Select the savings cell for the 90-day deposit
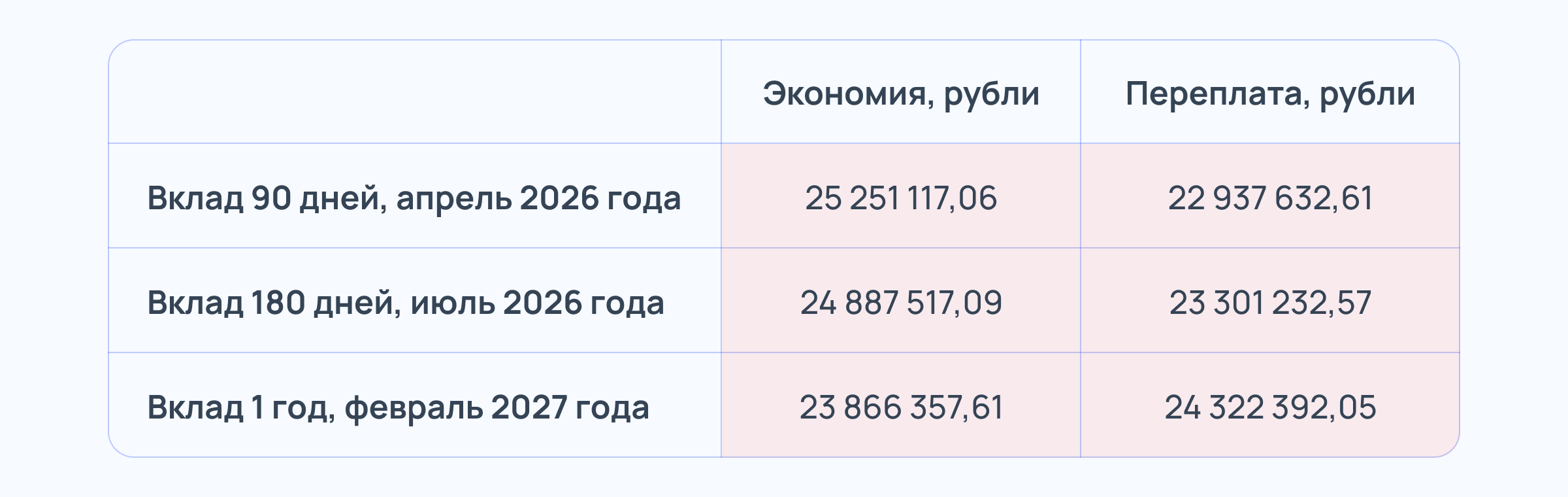 click(900, 222)
